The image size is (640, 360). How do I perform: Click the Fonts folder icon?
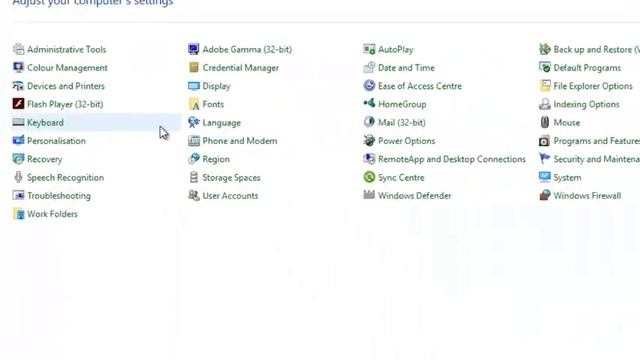pos(193,104)
